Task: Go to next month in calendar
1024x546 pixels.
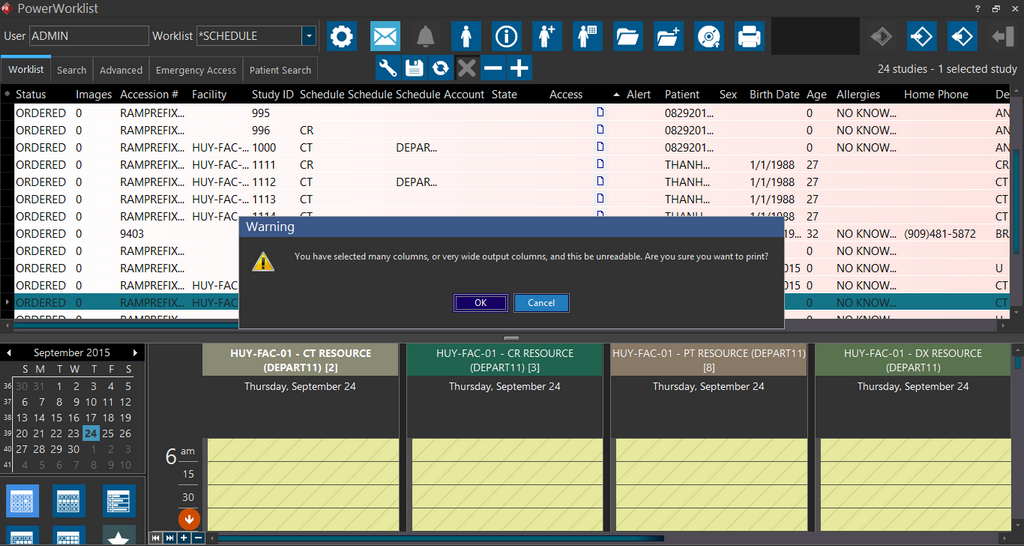Action: (x=136, y=353)
